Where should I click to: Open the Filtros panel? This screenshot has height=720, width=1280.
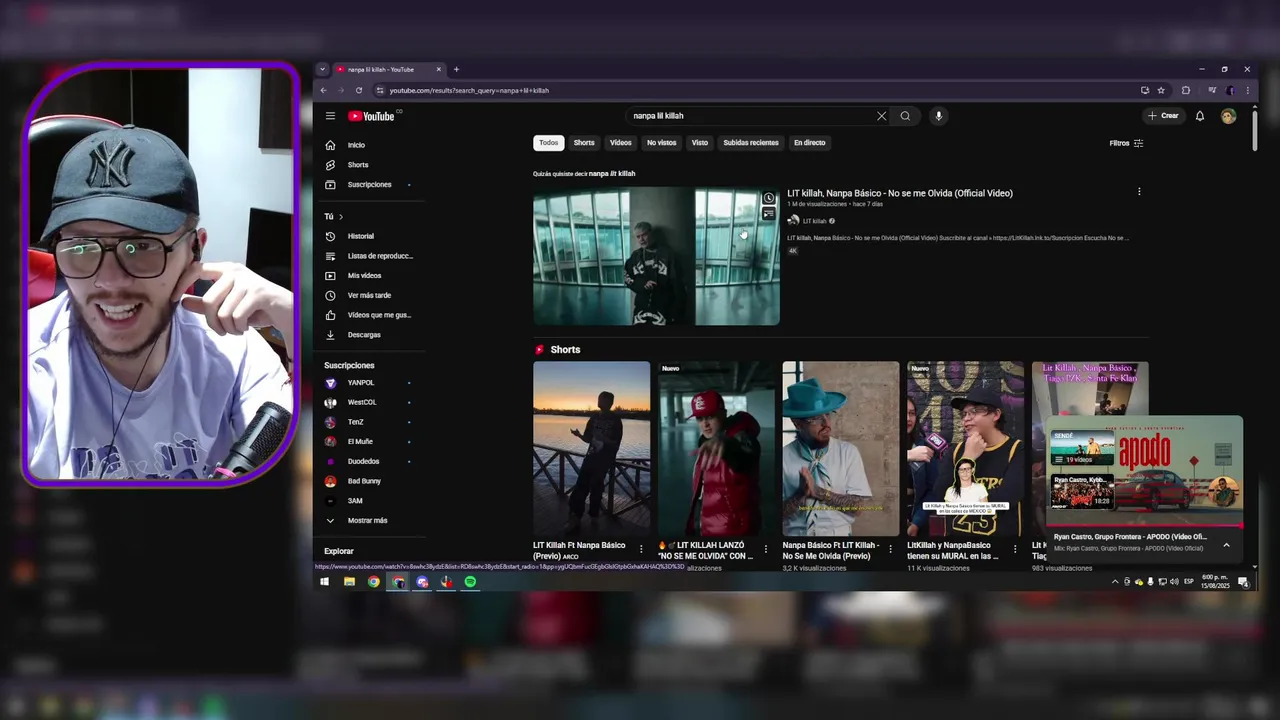pyautogui.click(x=1126, y=143)
